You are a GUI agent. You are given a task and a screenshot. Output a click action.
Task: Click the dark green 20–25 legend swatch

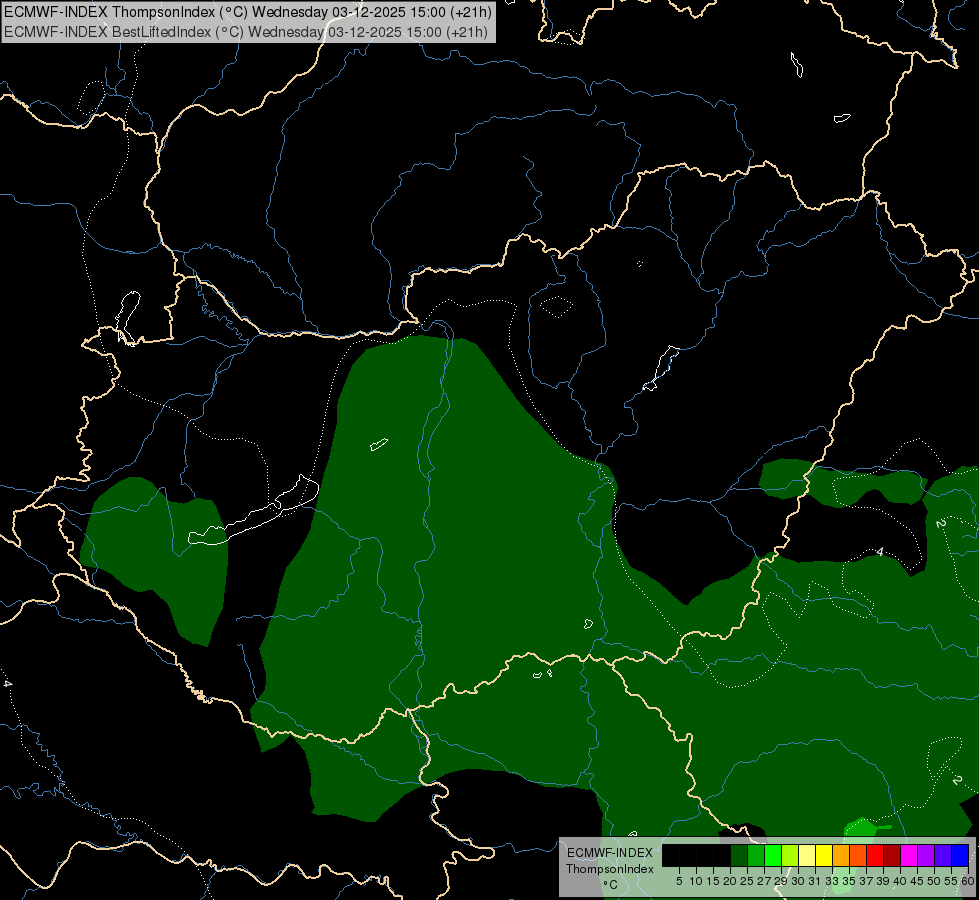click(x=739, y=855)
